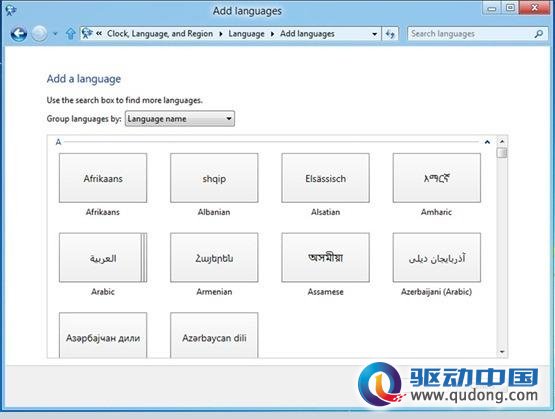
Task: Click the search magnifier icon
Action: (x=538, y=34)
